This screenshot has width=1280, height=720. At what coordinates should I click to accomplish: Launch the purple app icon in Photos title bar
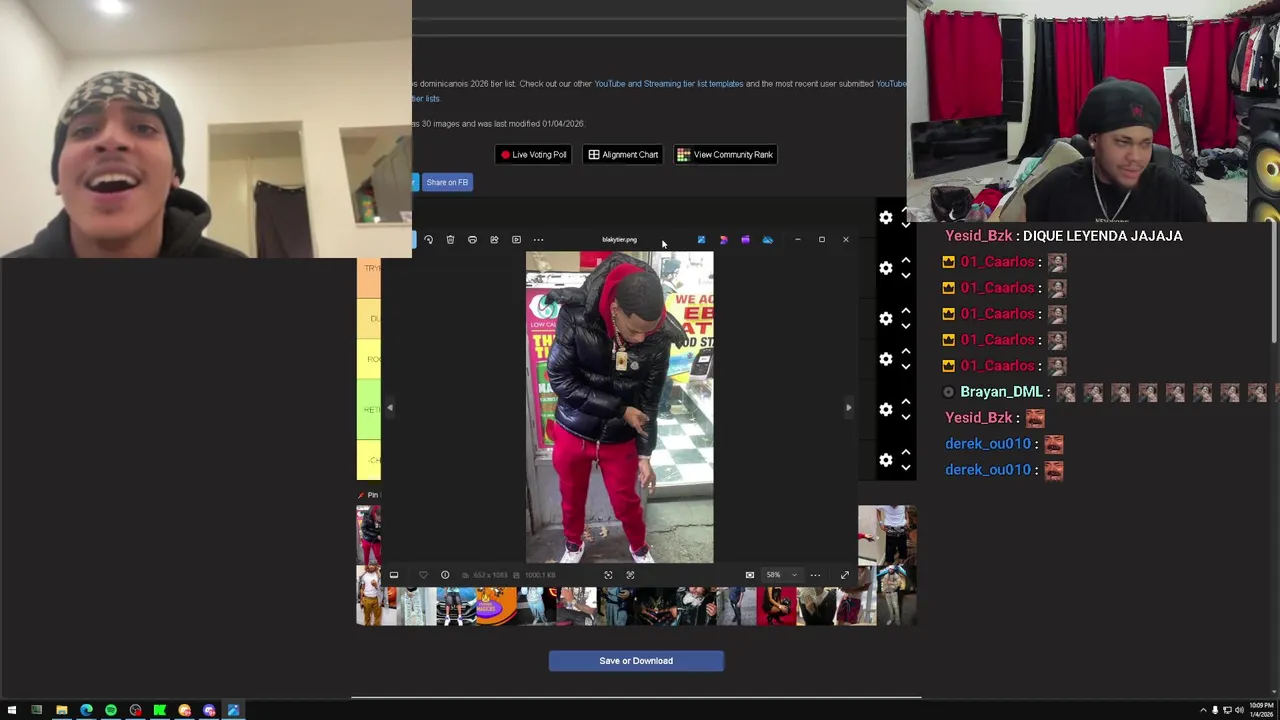pyautogui.click(x=745, y=240)
